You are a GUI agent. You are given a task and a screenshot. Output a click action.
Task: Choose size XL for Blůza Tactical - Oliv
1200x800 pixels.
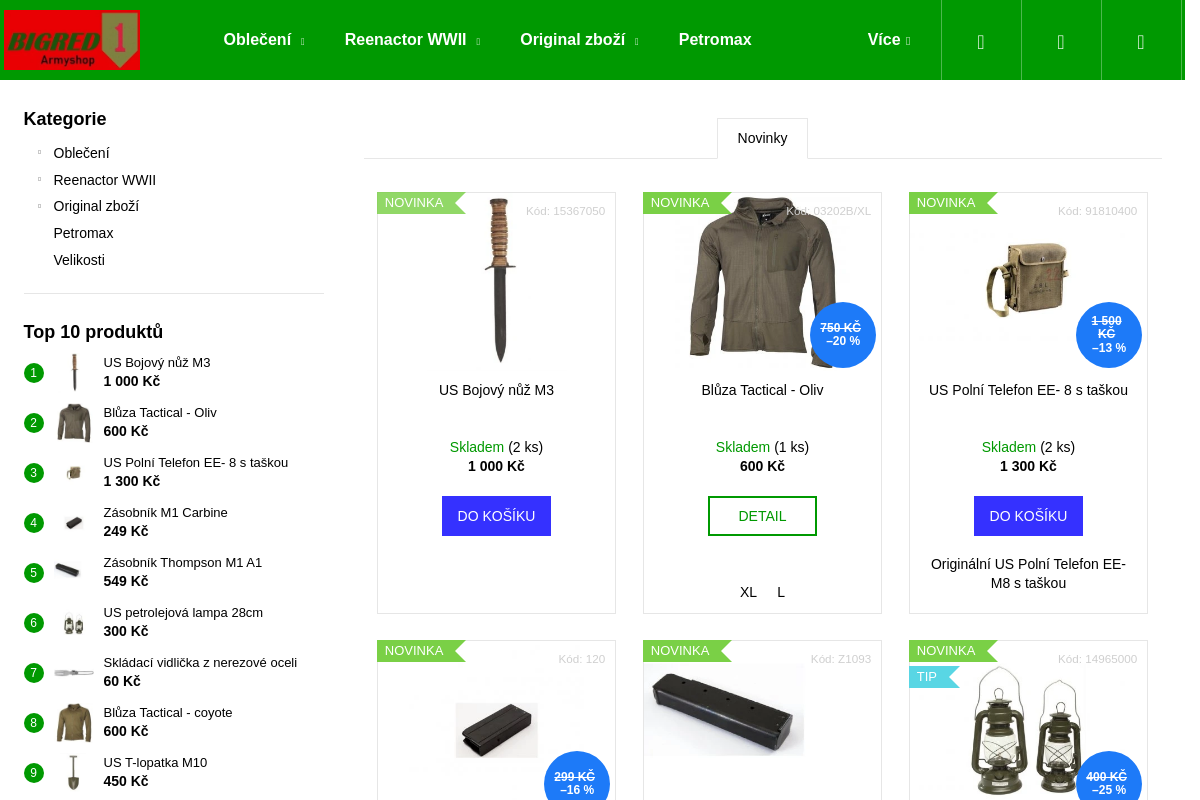pyautogui.click(x=748, y=592)
